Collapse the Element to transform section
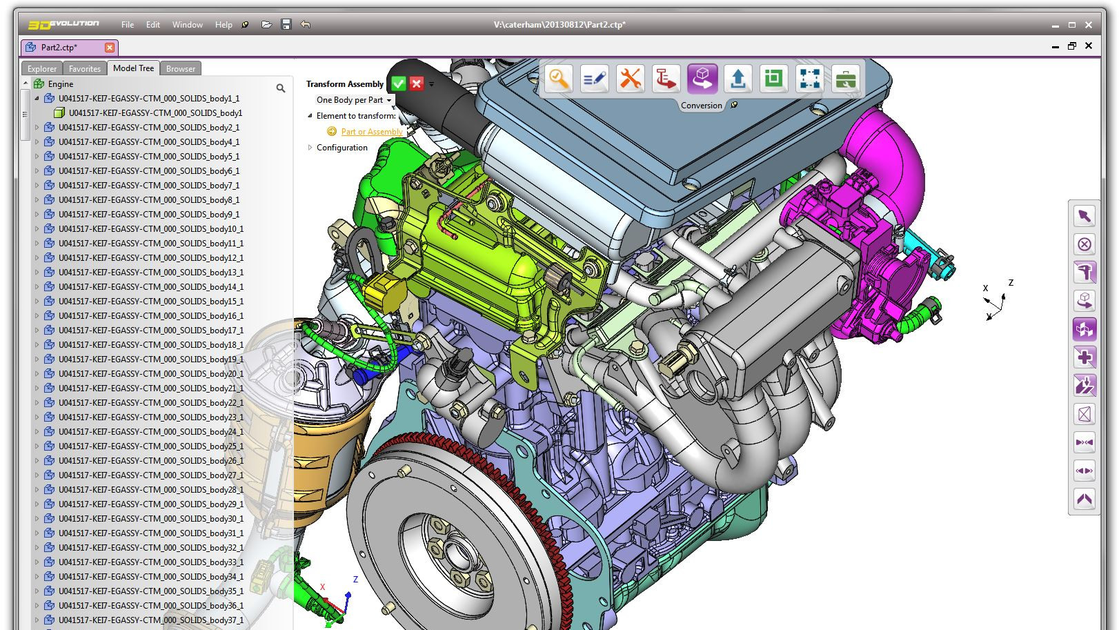Viewport: 1119px width, 630px height. click(x=310, y=116)
